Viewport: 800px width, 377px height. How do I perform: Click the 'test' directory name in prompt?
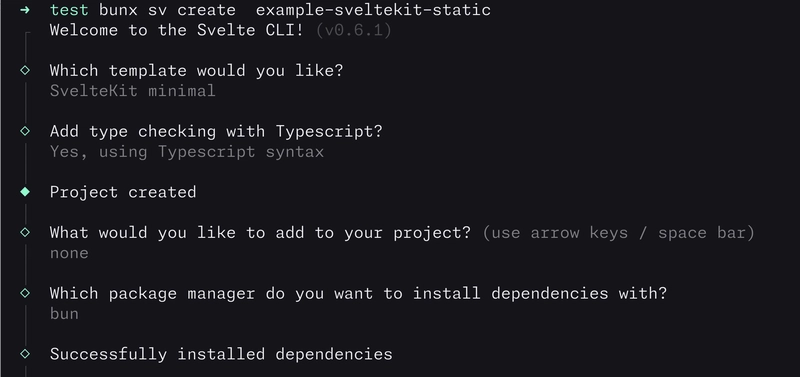click(x=69, y=10)
